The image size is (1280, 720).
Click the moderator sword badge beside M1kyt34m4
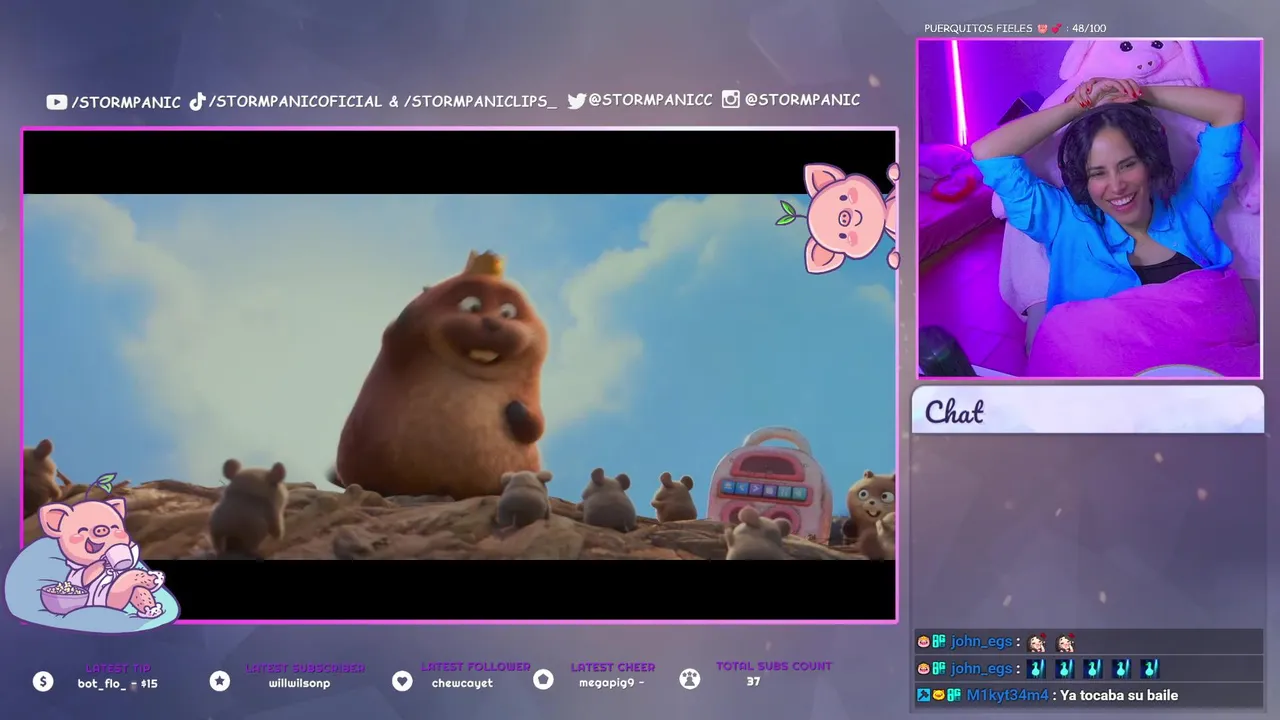[923, 695]
